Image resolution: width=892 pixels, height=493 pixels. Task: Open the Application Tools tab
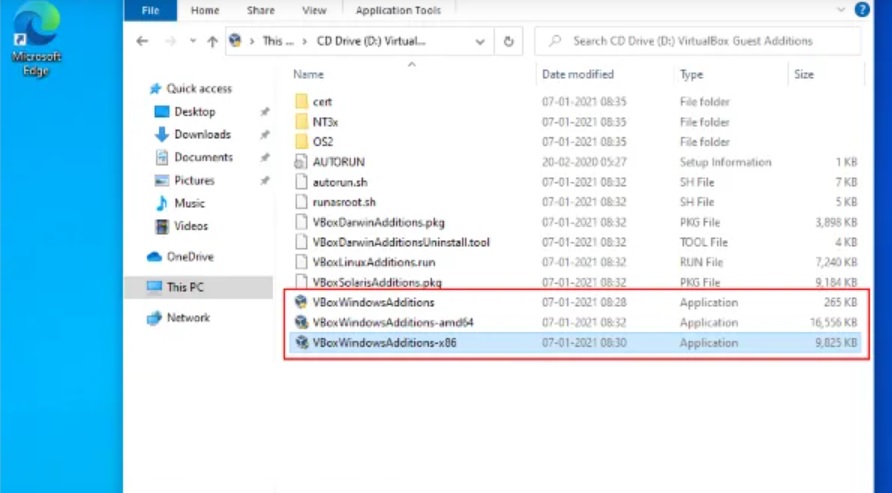pos(398,10)
